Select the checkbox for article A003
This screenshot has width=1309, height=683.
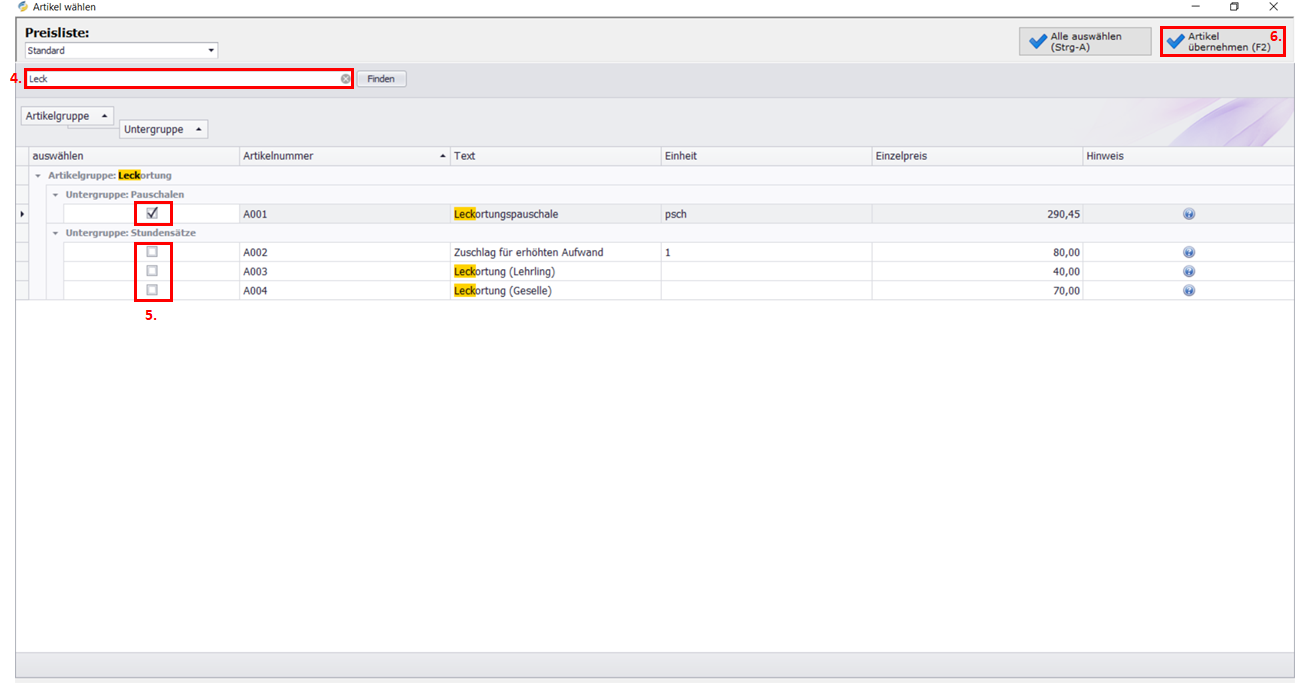152,271
